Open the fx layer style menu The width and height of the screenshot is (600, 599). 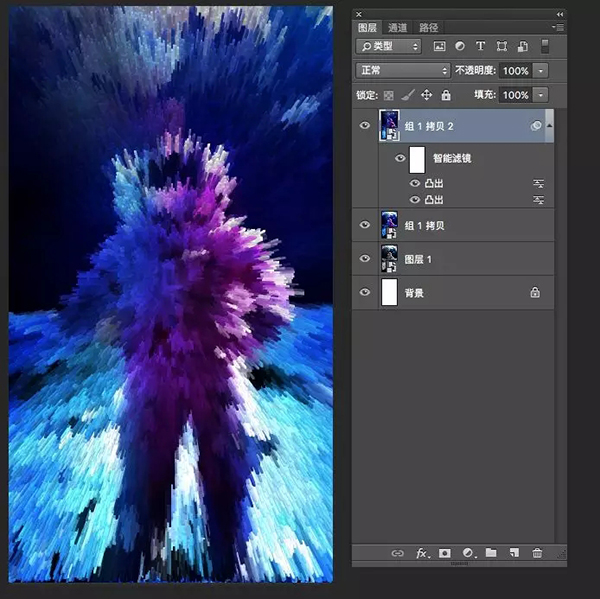[x=421, y=553]
